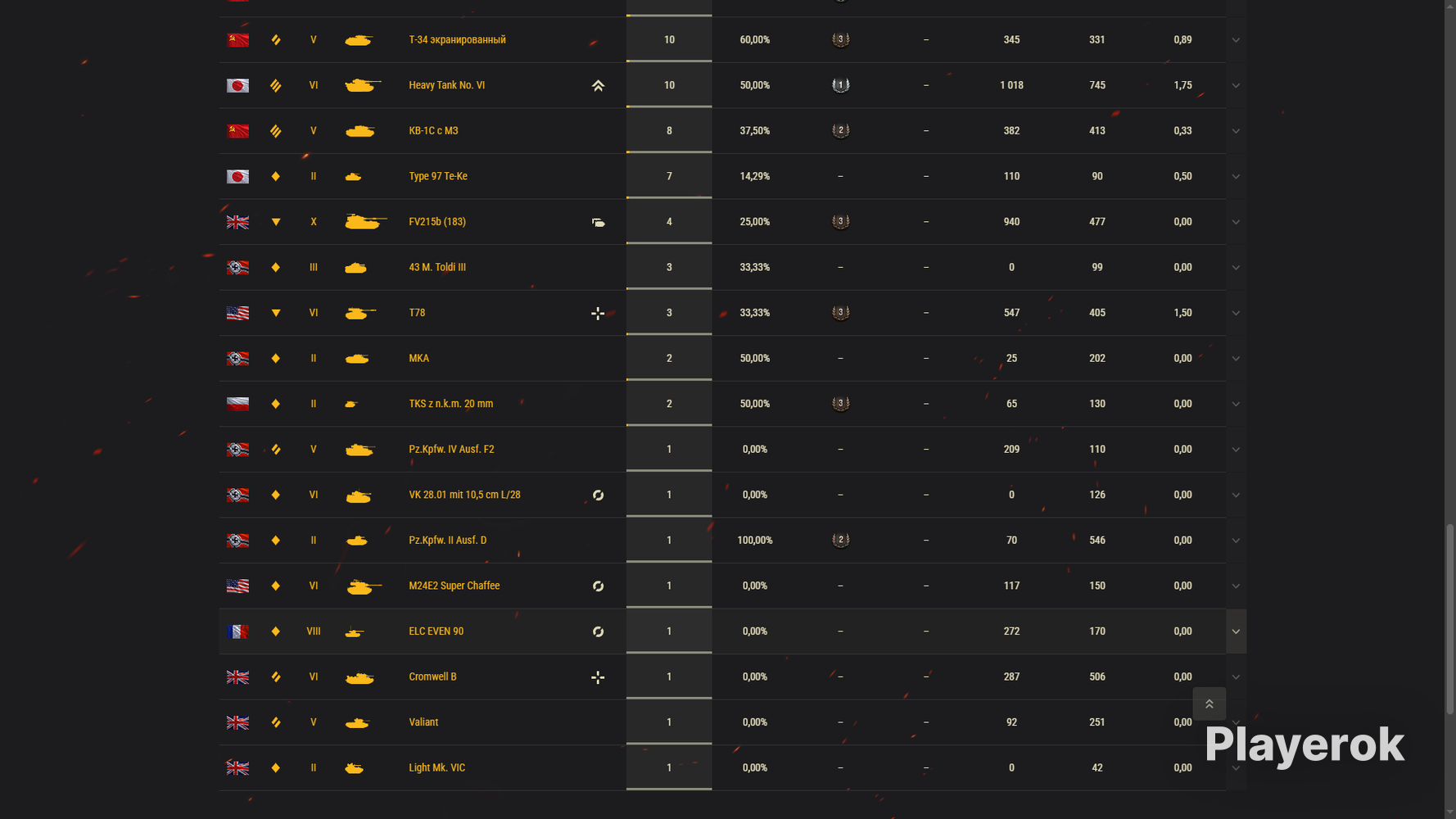
Task: Expand details for the 43 M. Toldi III
Action: point(1236,267)
